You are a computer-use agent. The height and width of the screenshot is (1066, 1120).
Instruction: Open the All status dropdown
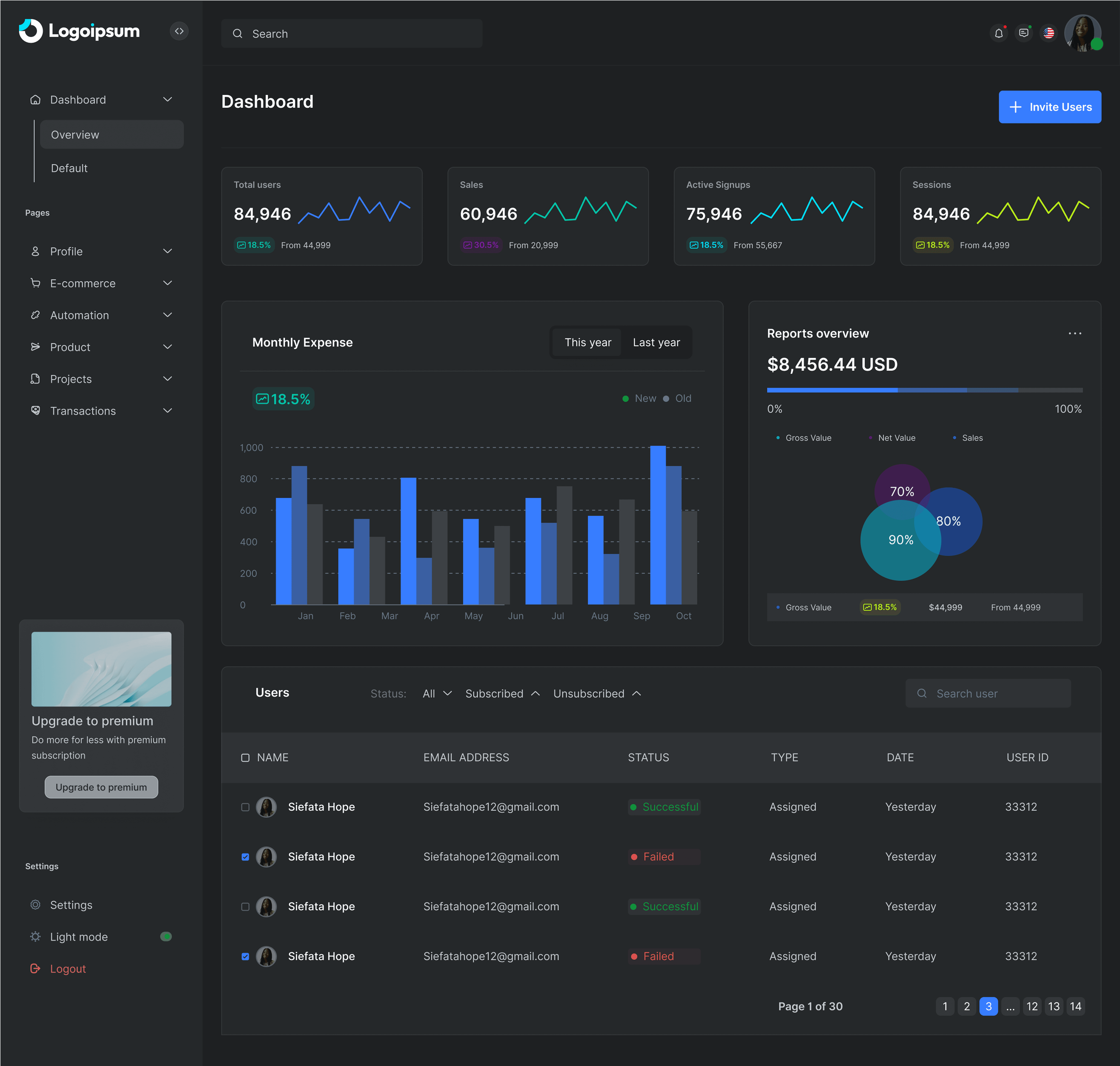tap(437, 693)
